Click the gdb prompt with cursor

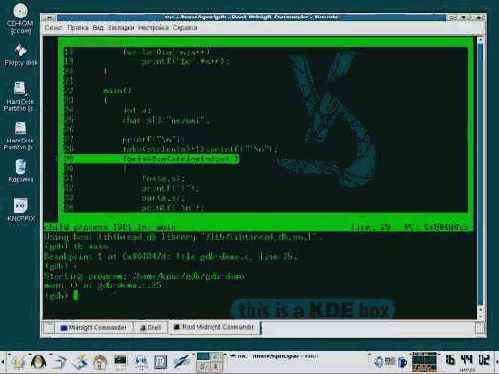62,295
